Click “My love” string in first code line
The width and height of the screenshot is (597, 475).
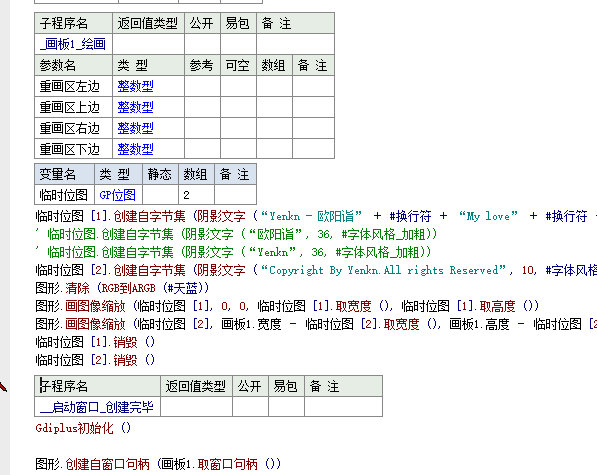click(488, 216)
